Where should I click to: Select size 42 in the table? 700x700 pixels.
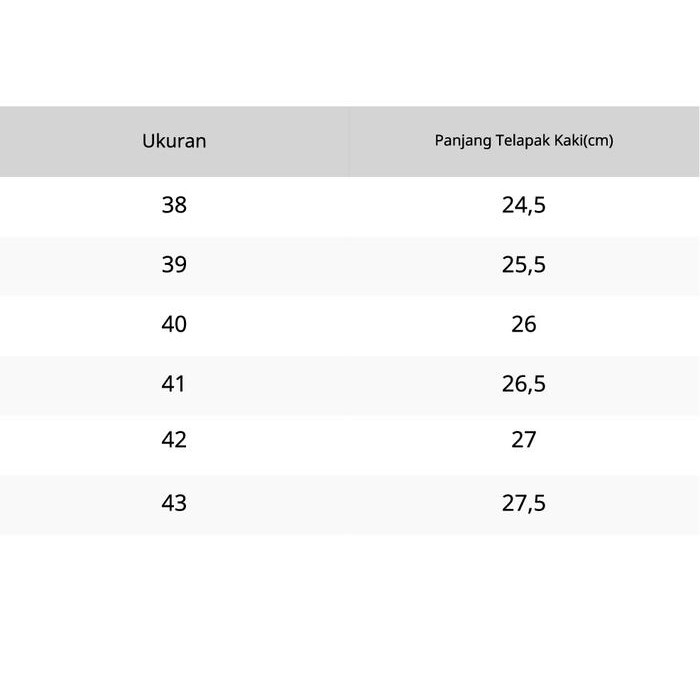tap(174, 440)
